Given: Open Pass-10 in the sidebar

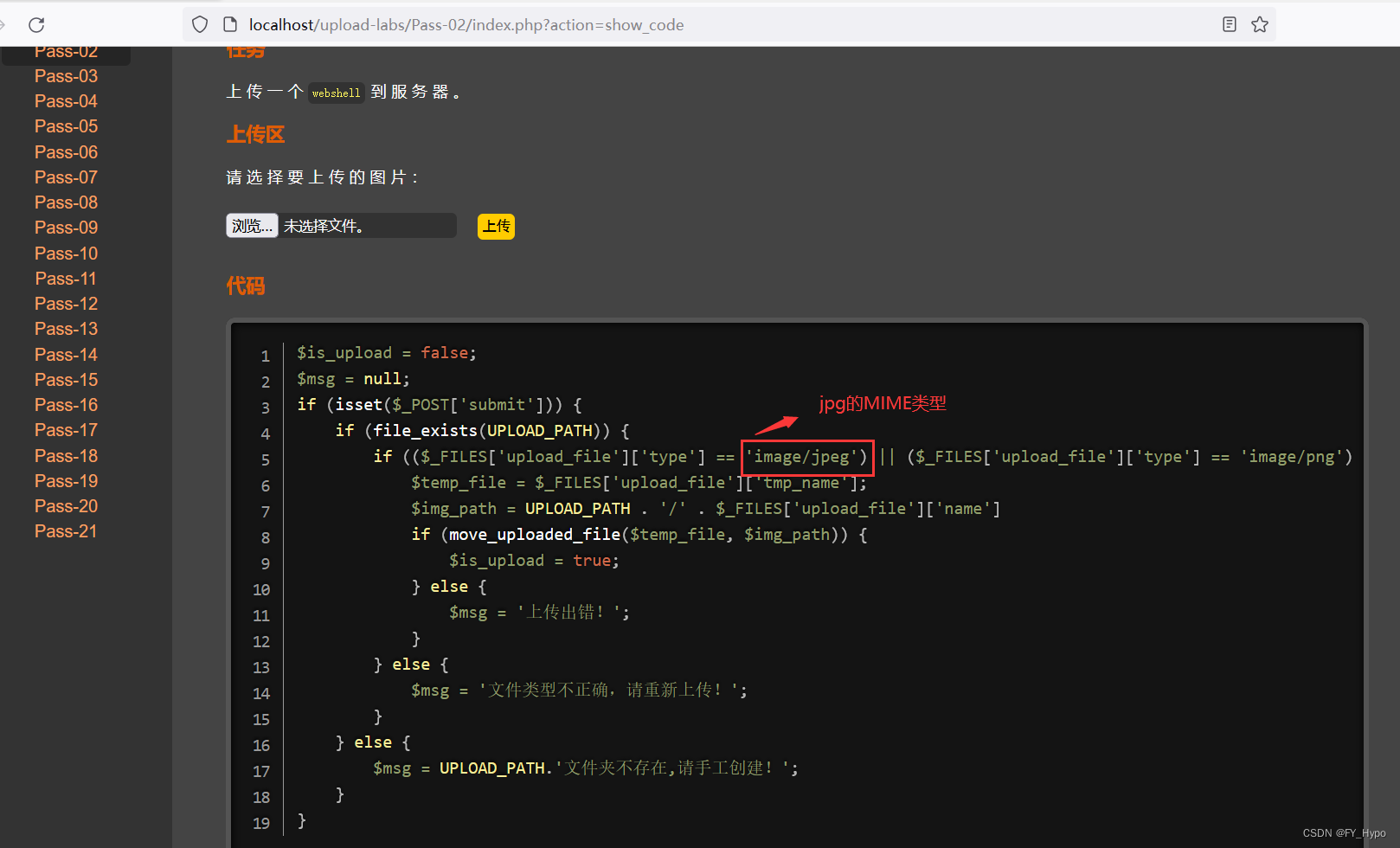Looking at the screenshot, I should click(x=67, y=254).
